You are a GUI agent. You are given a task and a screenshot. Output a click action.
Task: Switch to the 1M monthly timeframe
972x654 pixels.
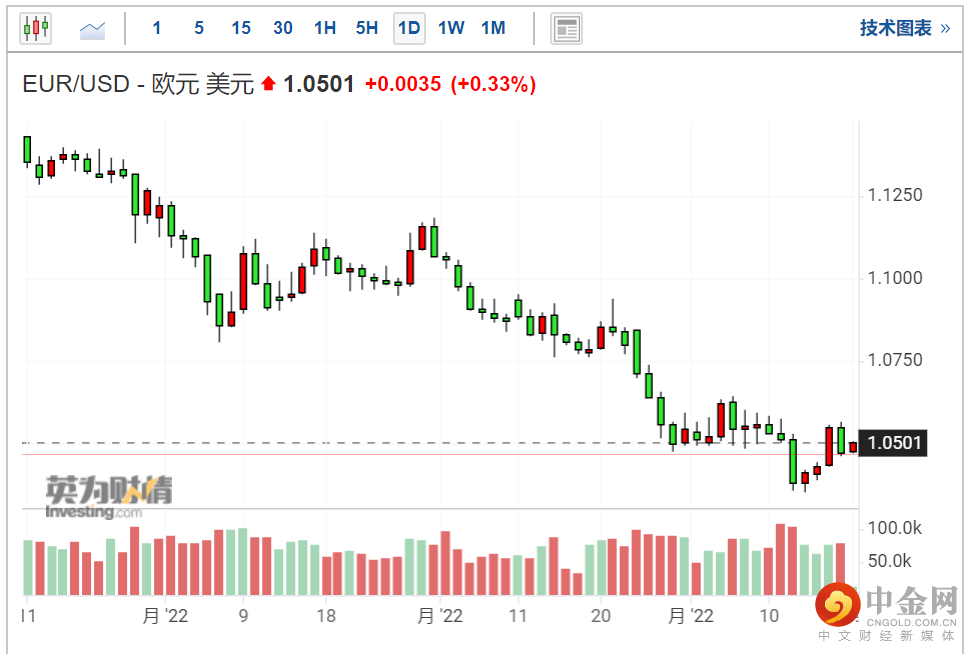[493, 28]
